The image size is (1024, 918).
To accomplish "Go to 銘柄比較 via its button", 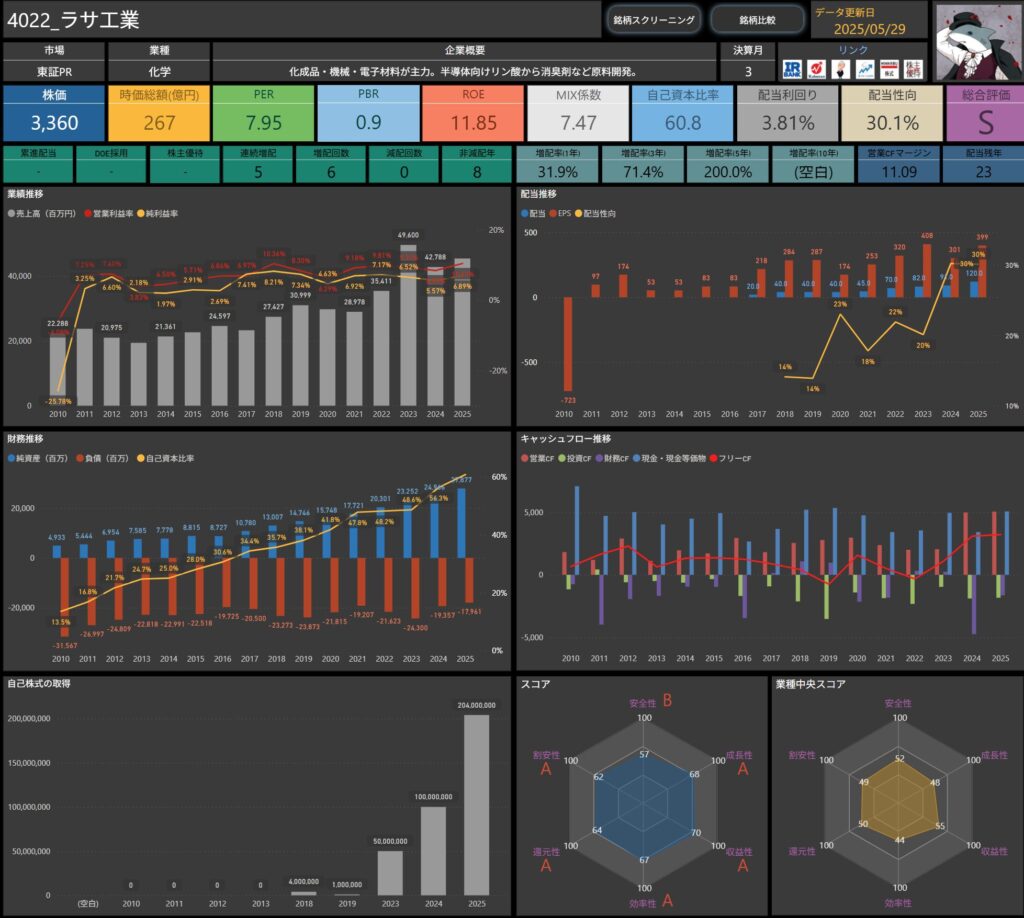I will 758,20.
